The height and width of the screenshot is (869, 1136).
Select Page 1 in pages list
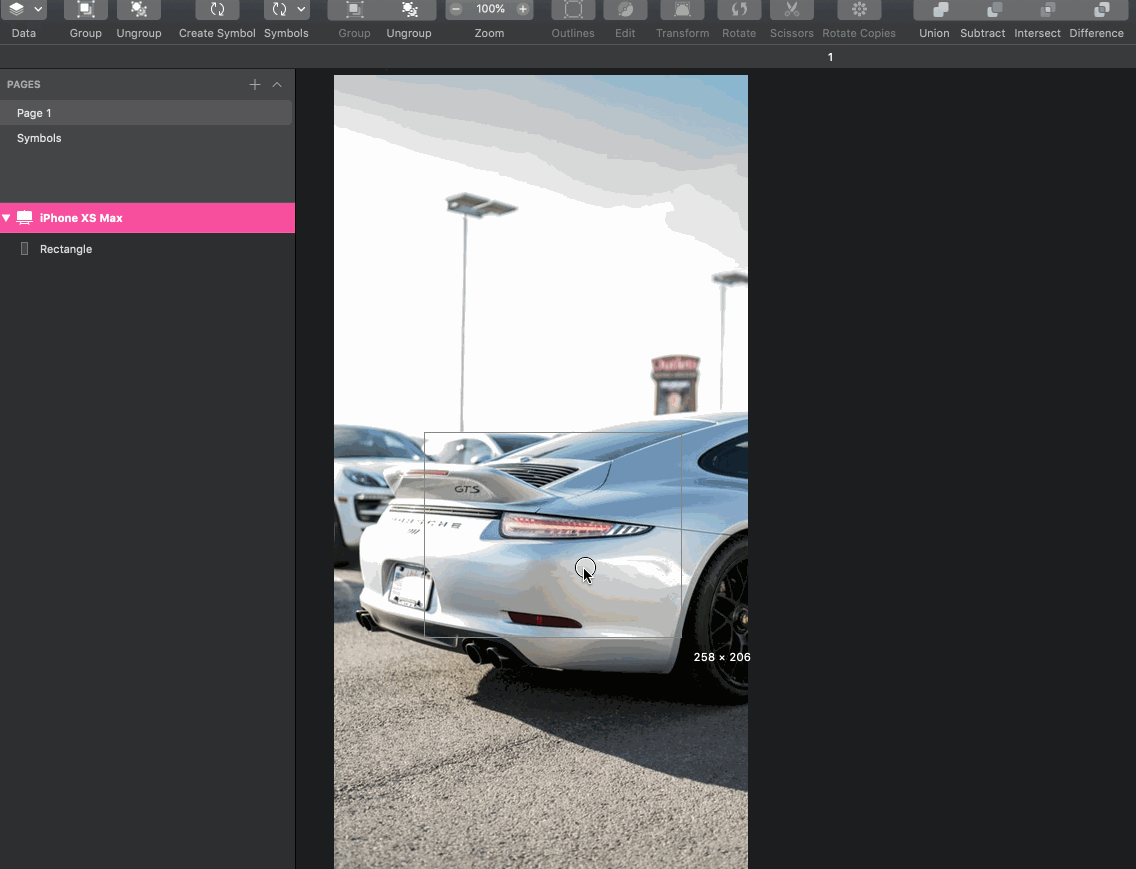pos(34,113)
